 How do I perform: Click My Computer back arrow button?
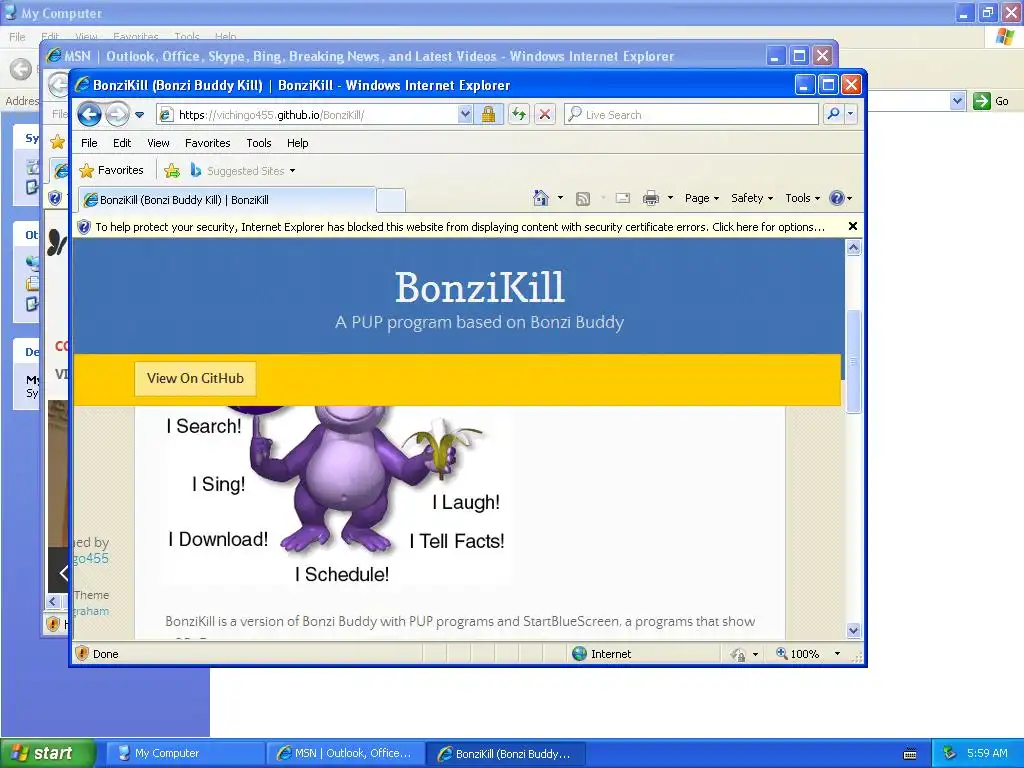click(20, 69)
